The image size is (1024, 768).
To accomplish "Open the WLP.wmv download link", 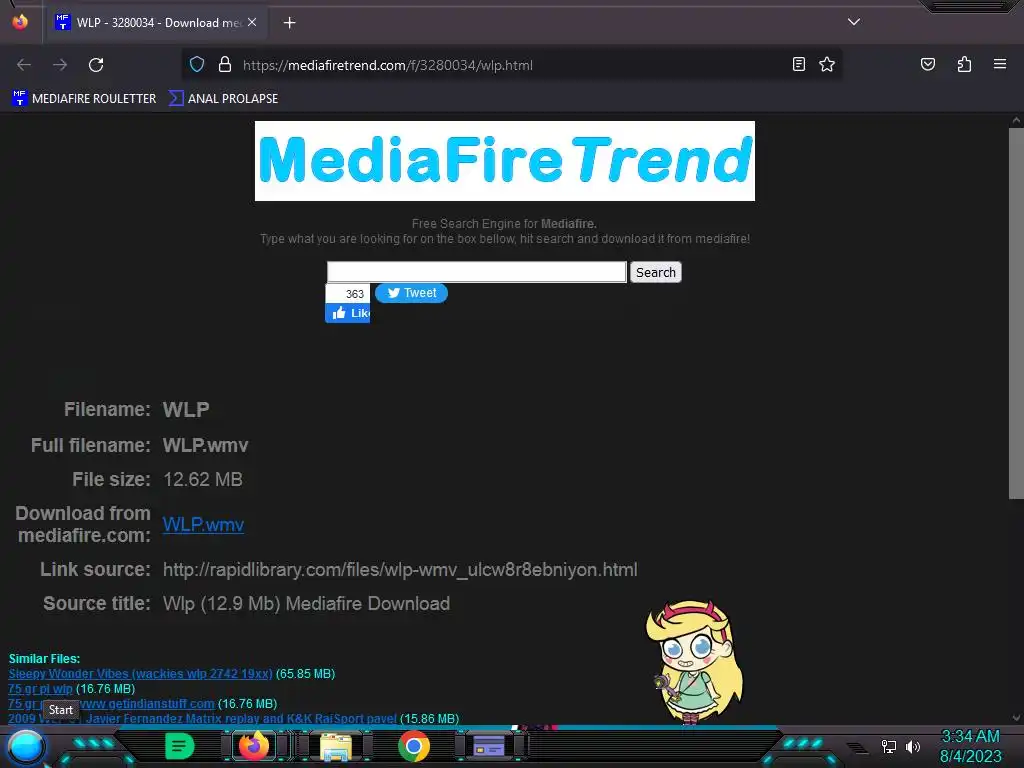I will click(203, 524).
